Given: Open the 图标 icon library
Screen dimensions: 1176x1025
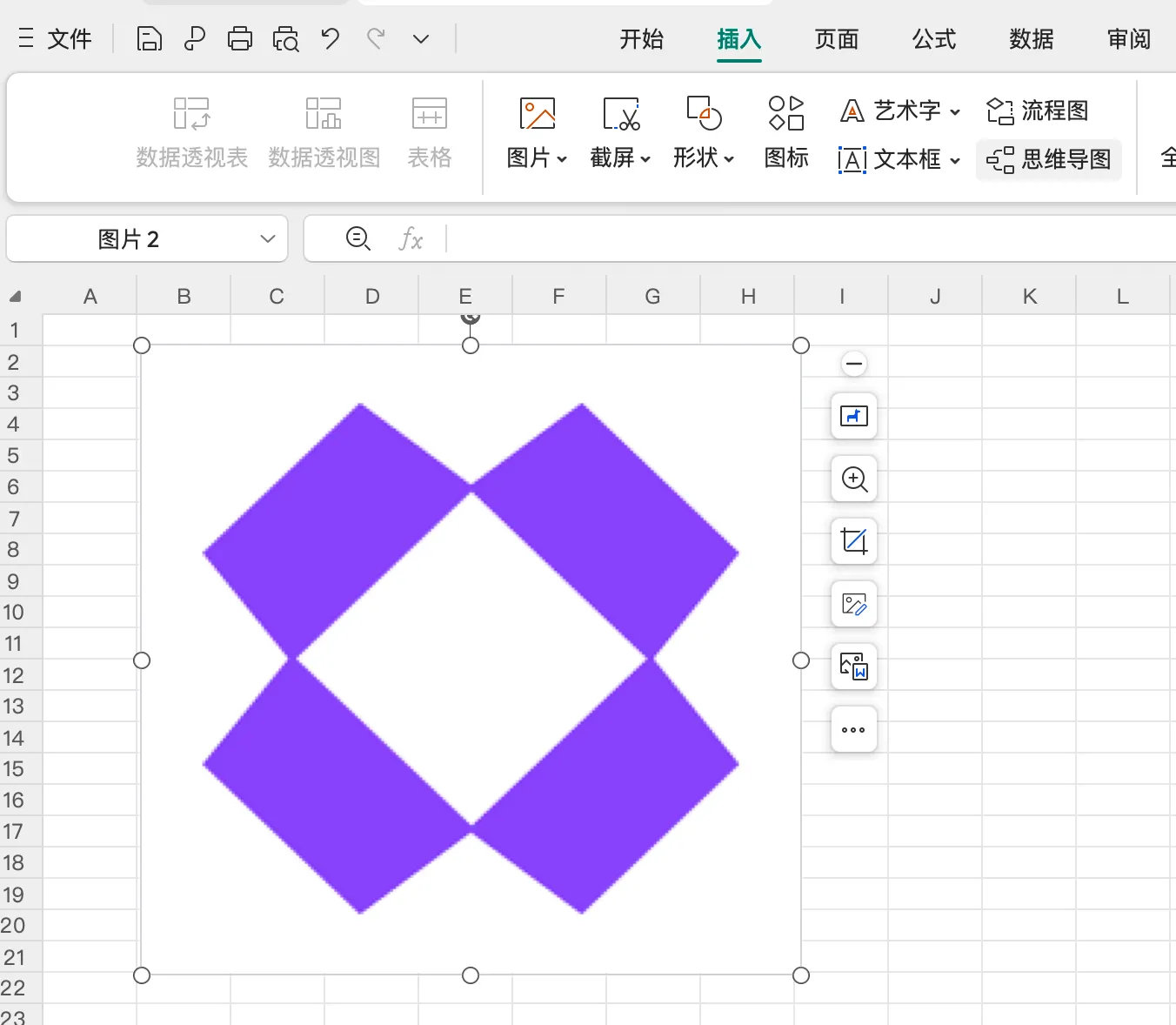Looking at the screenshot, I should click(786, 132).
